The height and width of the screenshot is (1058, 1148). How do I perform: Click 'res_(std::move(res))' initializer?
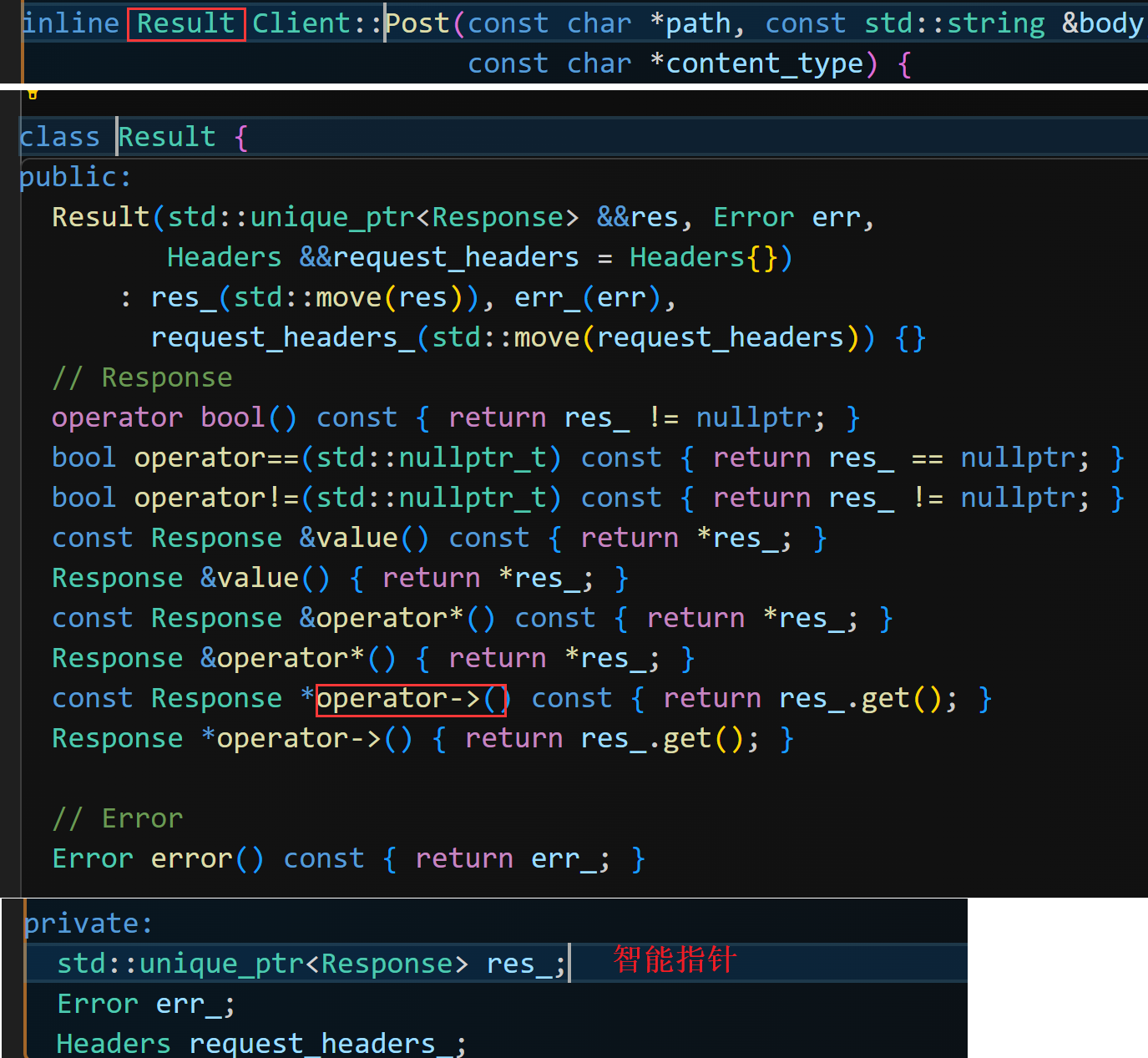(314, 297)
